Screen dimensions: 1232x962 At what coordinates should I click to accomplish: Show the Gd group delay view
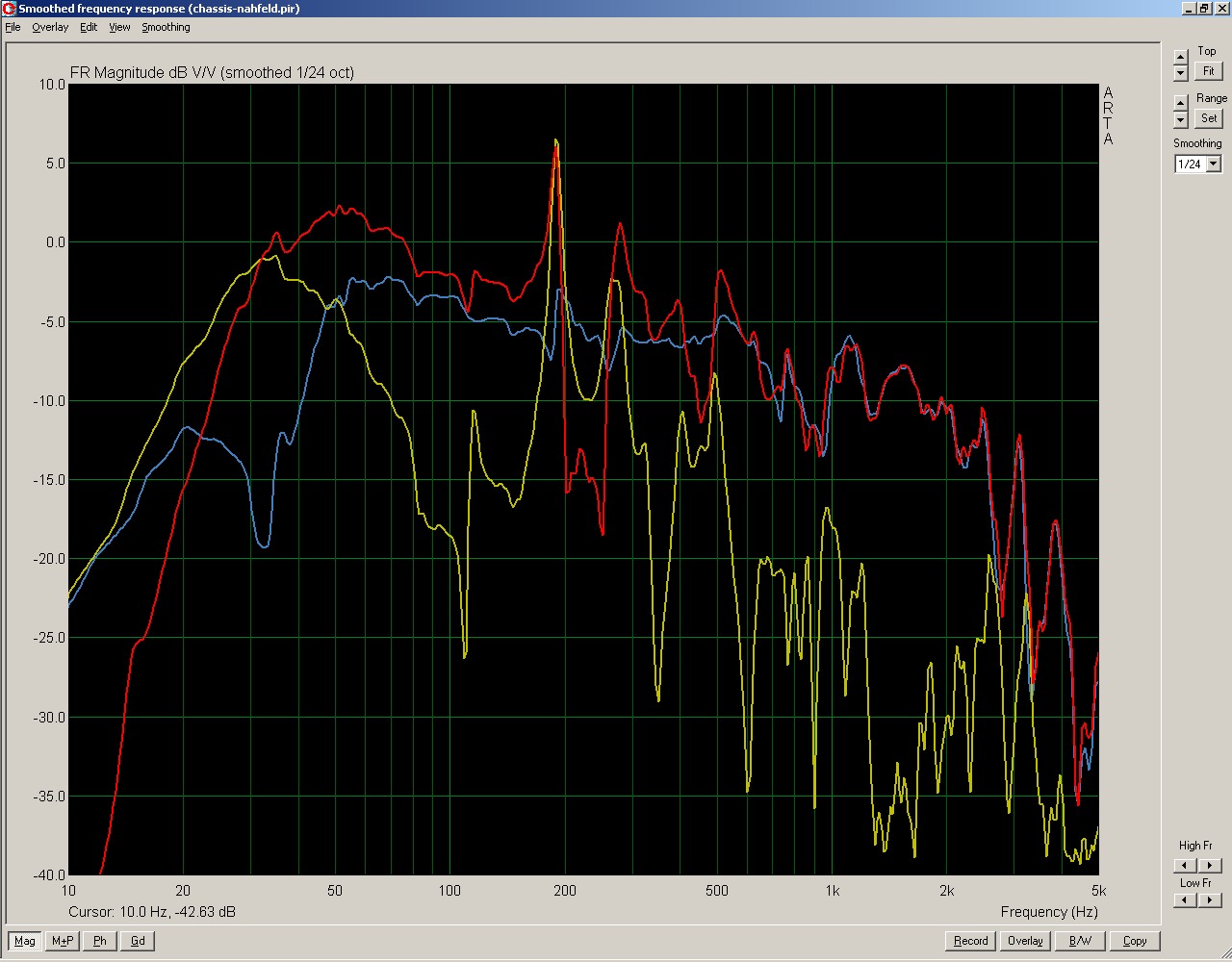[138, 941]
